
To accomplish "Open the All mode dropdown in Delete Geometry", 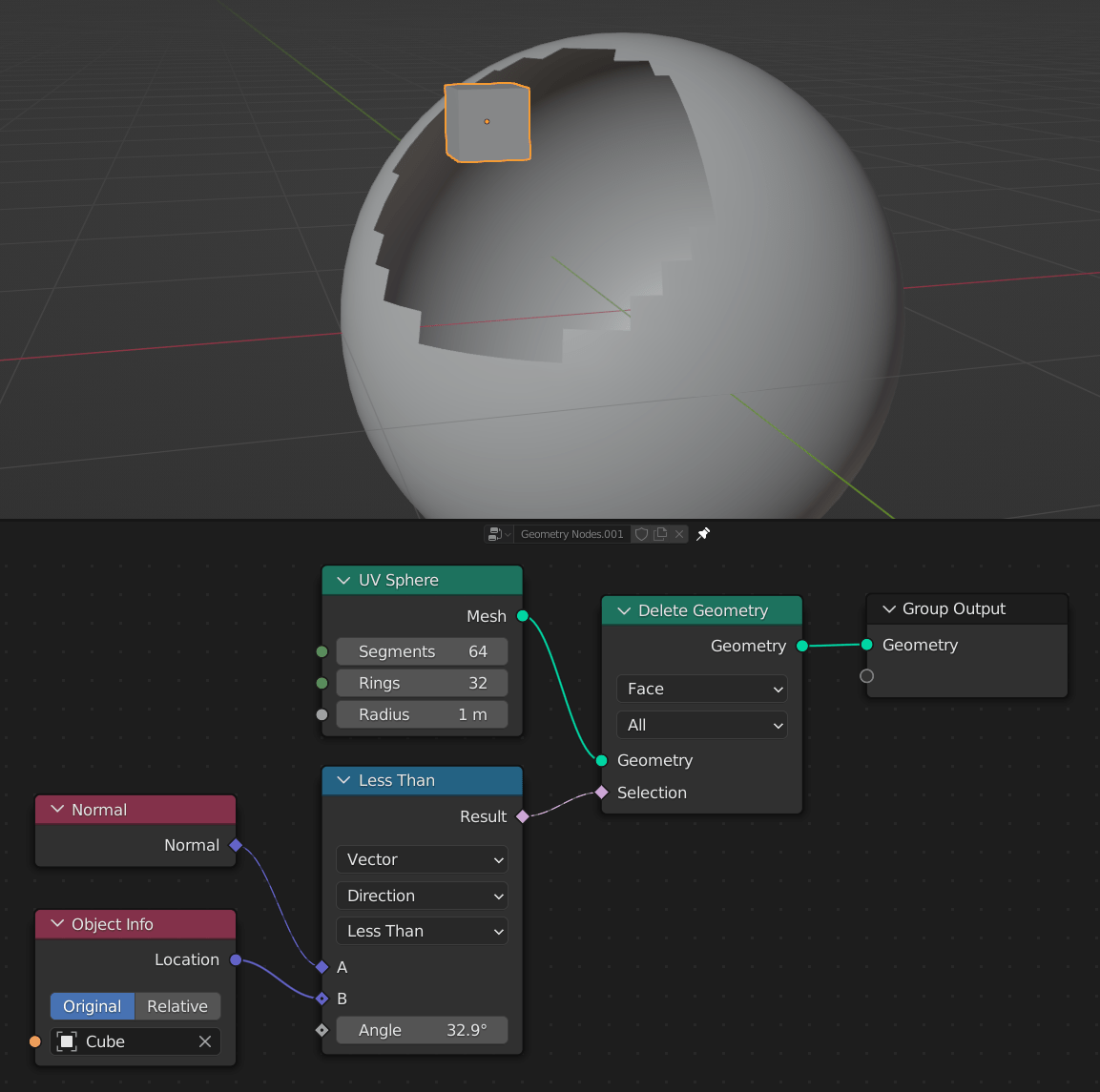I will click(x=701, y=725).
